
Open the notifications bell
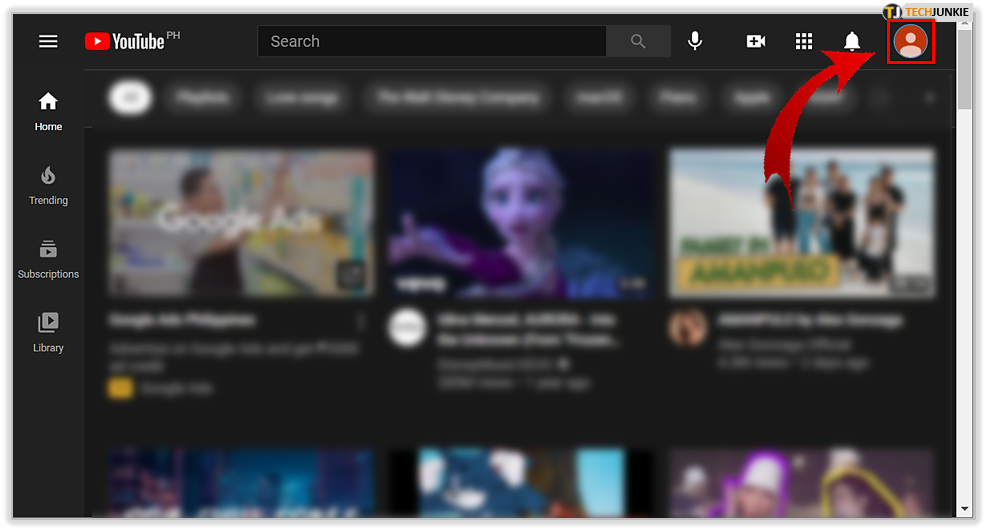click(852, 42)
